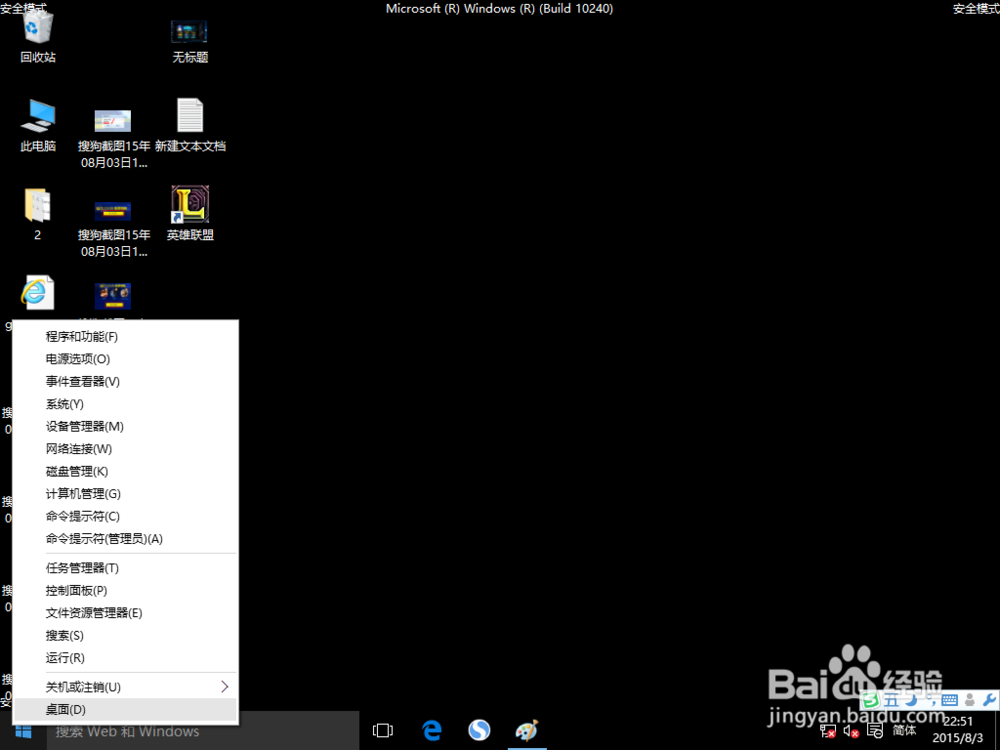Select the 回收站 recycle bin icon
Image resolution: width=1000 pixels, height=750 pixels.
38,38
